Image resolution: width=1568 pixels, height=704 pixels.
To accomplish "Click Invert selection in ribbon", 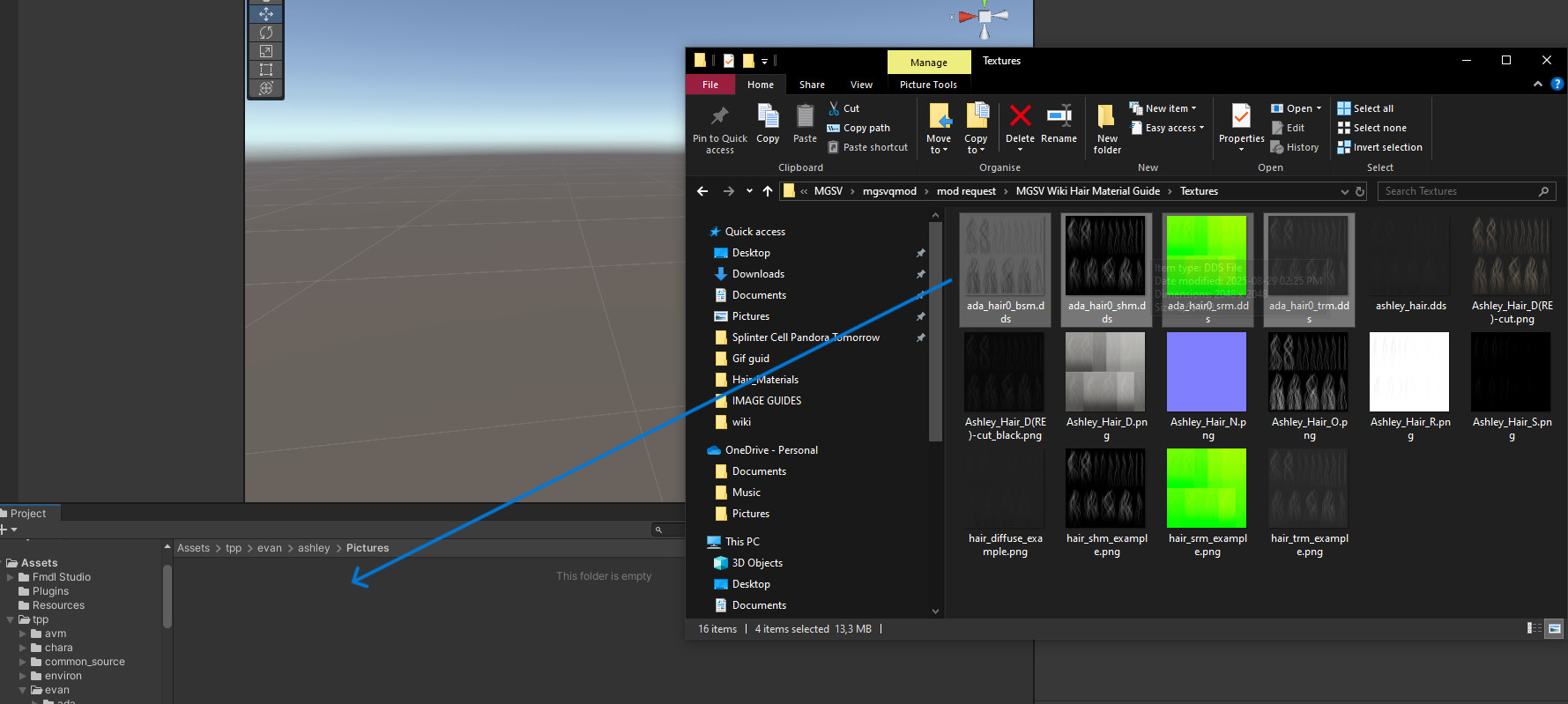I will (x=1379, y=147).
